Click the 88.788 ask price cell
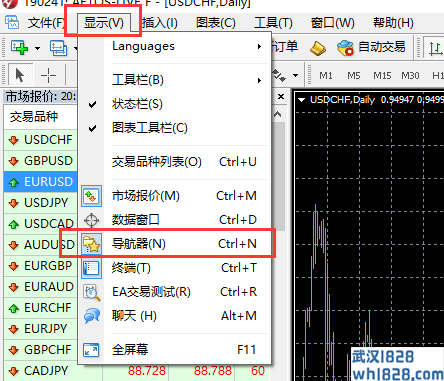The image size is (444, 381). 213,371
